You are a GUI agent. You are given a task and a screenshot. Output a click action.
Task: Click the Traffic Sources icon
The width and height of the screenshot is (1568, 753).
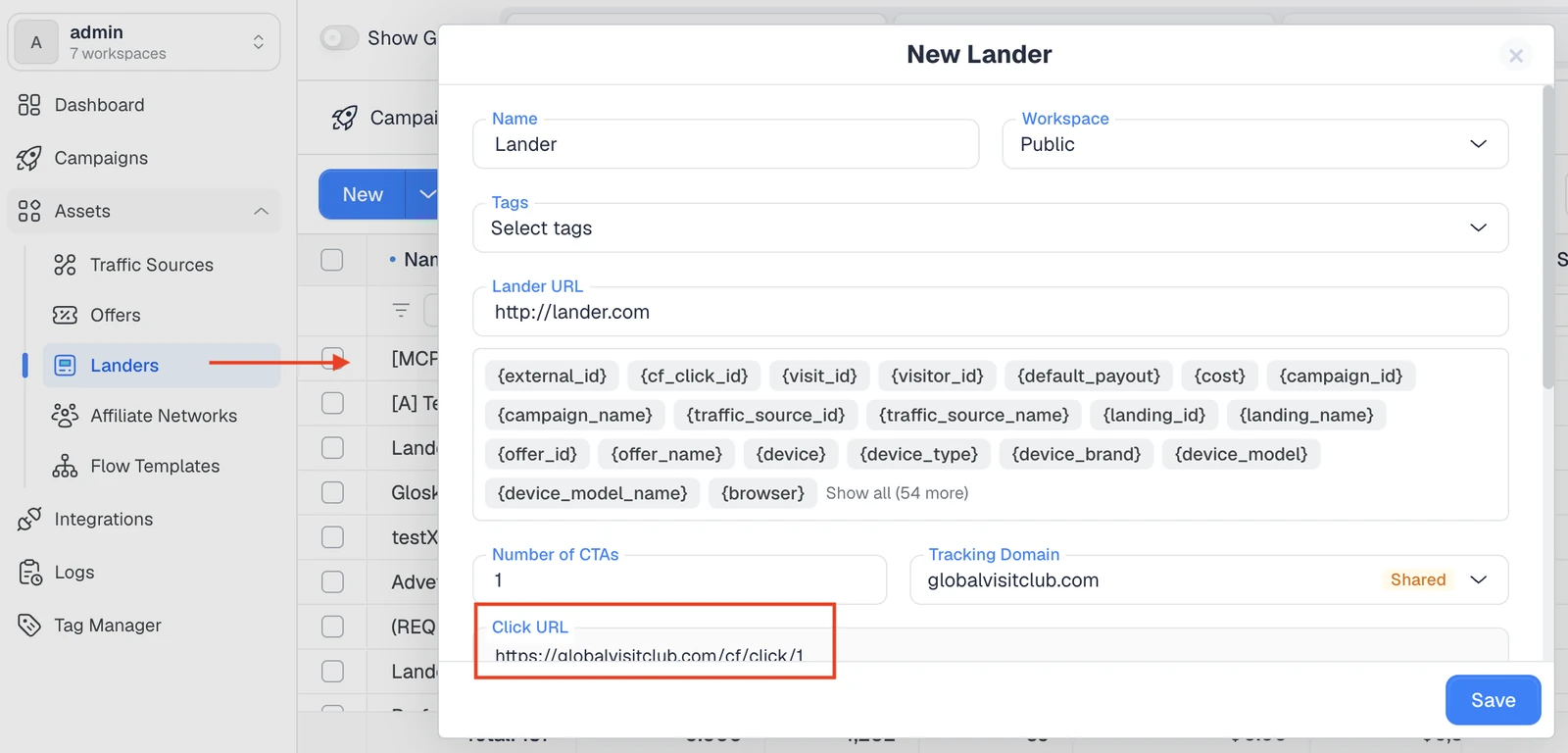coord(65,265)
